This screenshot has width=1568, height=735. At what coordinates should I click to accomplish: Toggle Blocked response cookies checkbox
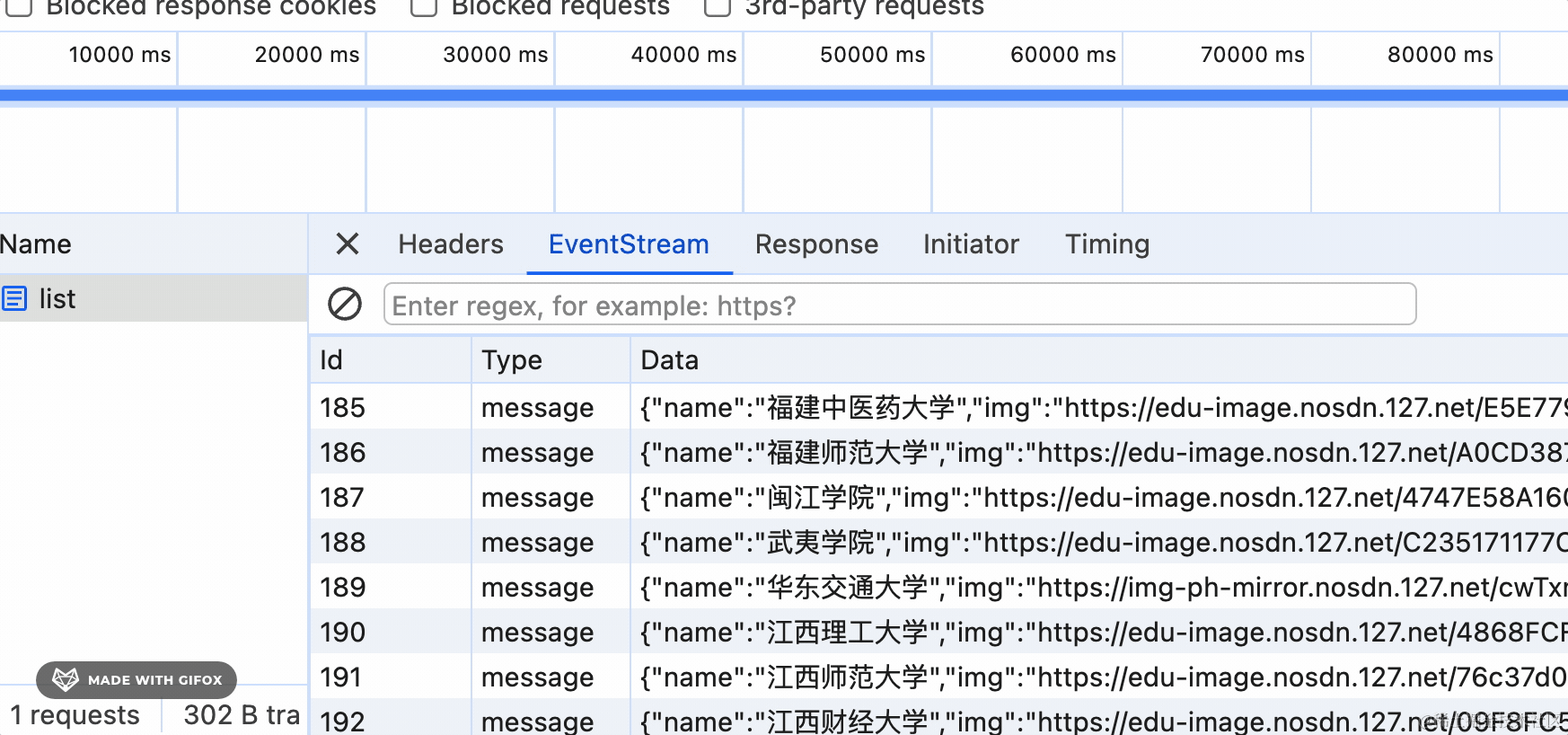20,7
